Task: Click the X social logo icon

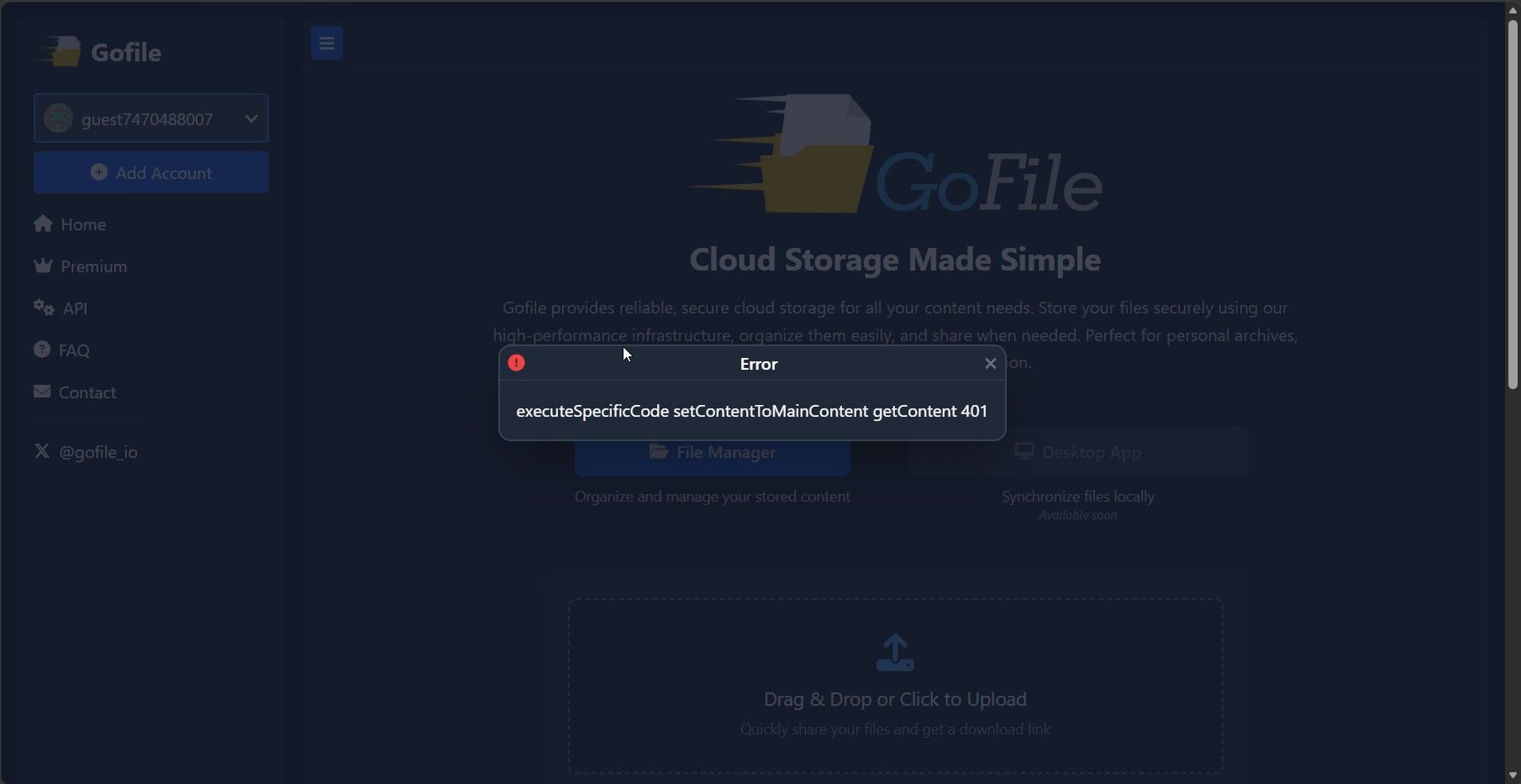Action: (x=42, y=451)
